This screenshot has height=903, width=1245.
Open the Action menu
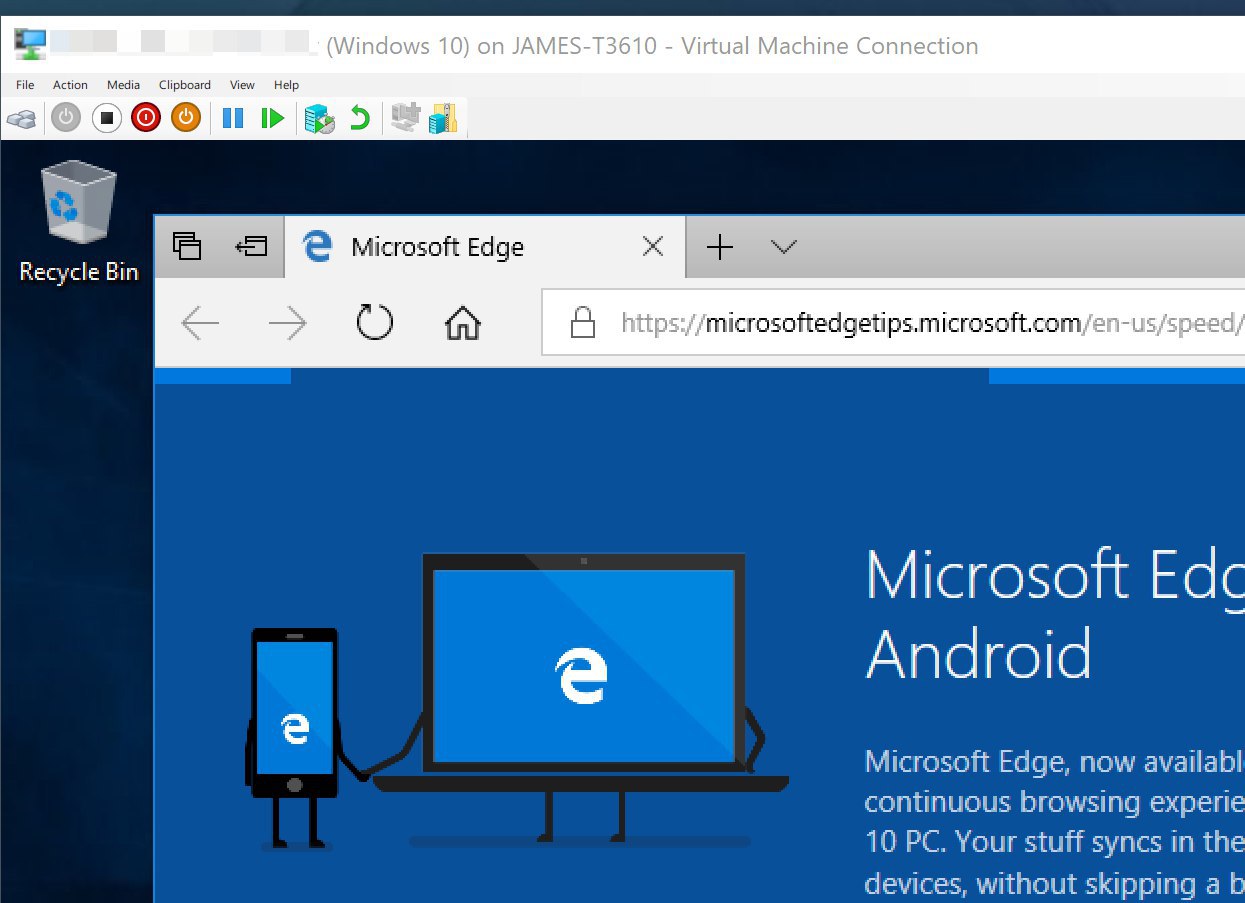pos(70,85)
